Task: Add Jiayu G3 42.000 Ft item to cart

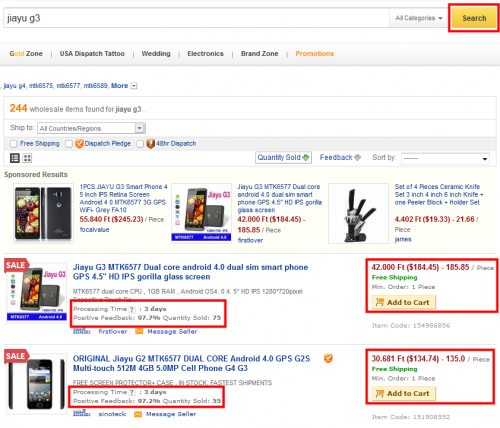Action: tap(403, 302)
